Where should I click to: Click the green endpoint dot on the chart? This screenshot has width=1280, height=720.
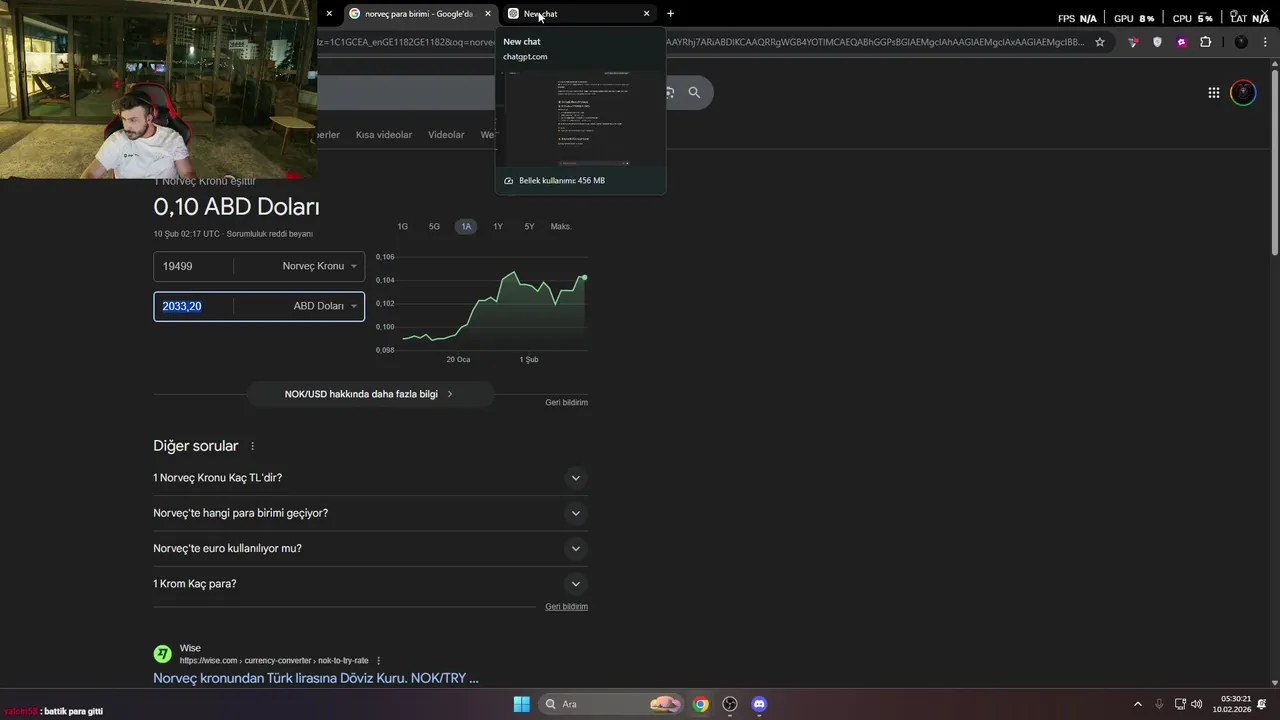click(x=584, y=277)
